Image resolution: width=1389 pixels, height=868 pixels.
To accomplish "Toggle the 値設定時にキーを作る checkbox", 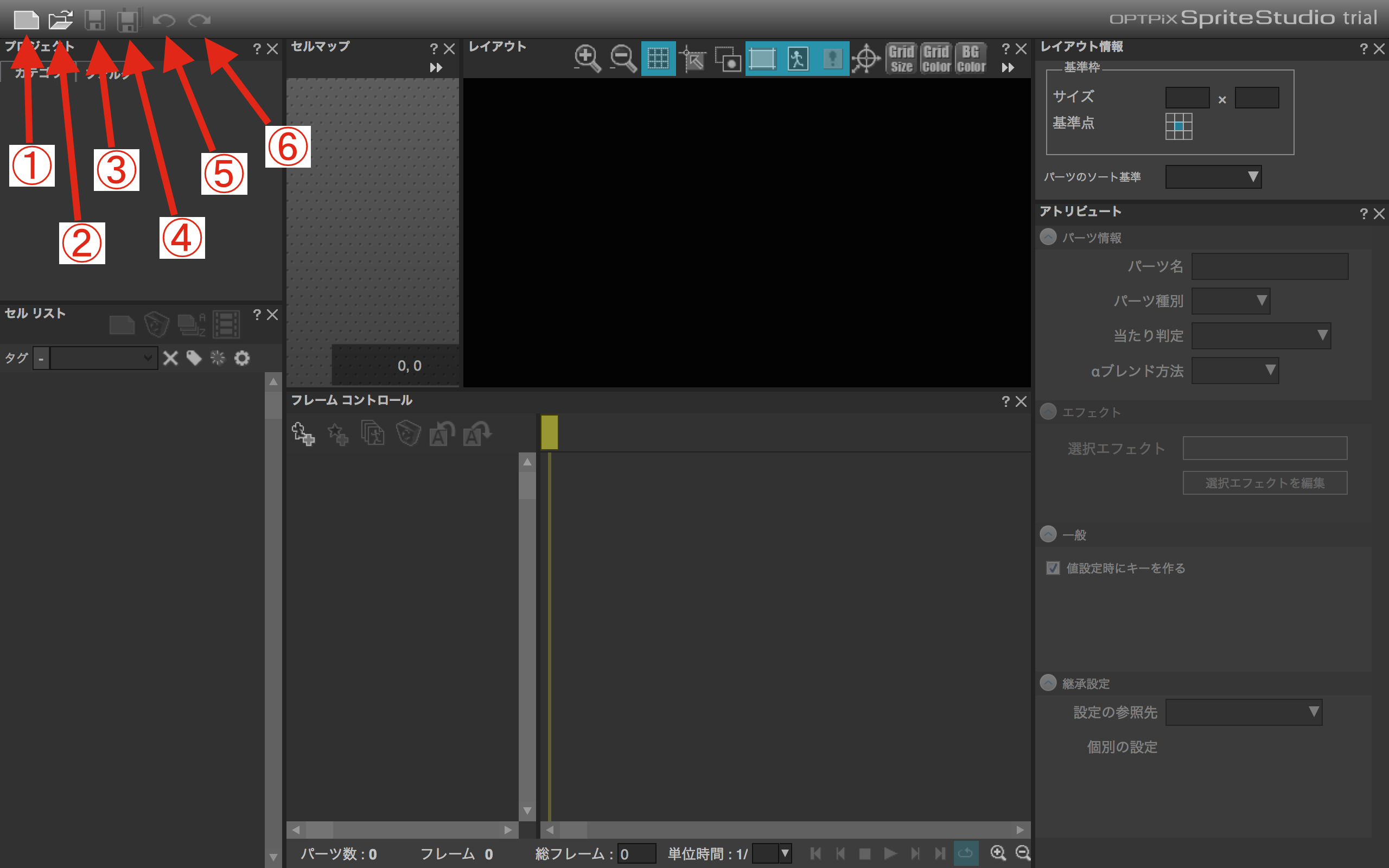I will 1053,568.
